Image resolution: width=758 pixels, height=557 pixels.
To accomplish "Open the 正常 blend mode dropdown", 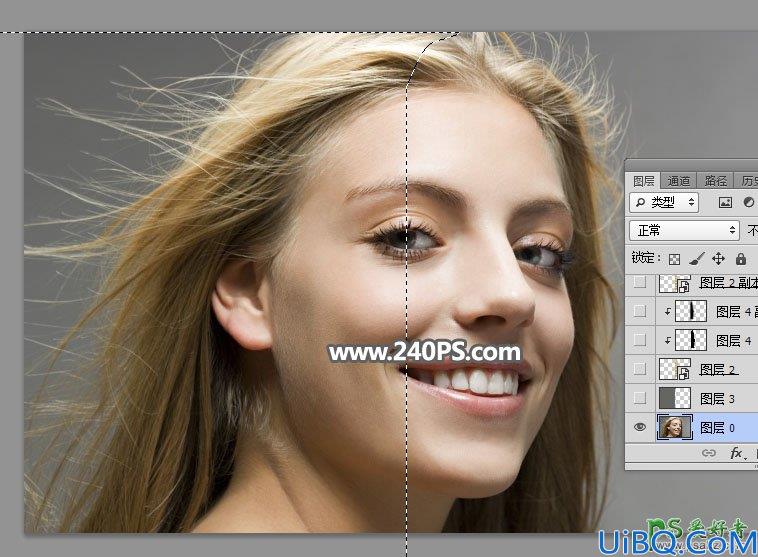I will pyautogui.click(x=685, y=230).
